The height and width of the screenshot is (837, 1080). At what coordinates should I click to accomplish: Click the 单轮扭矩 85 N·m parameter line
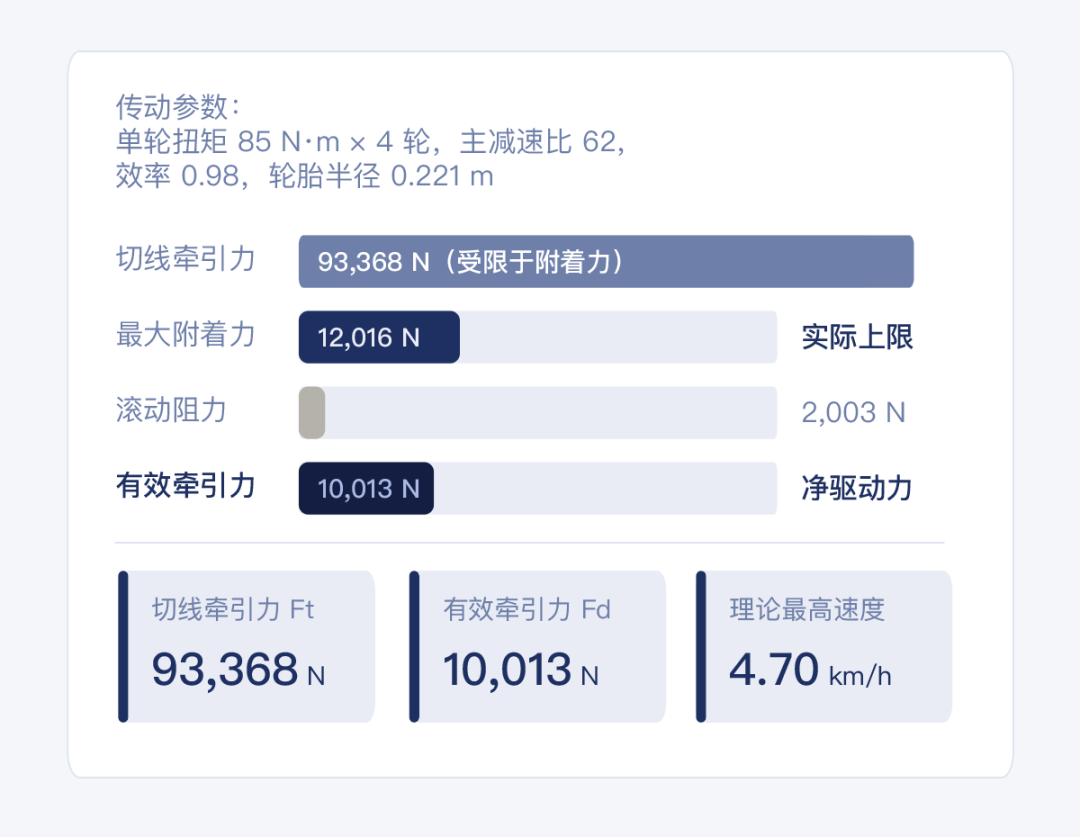(x=370, y=142)
